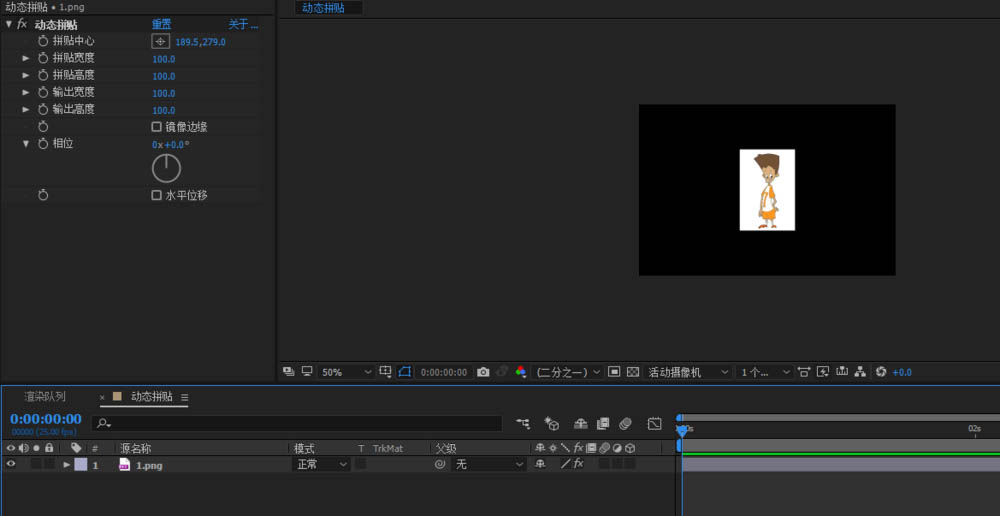Open the 1个 view layout dropdown
1000x516 pixels.
(x=764, y=372)
